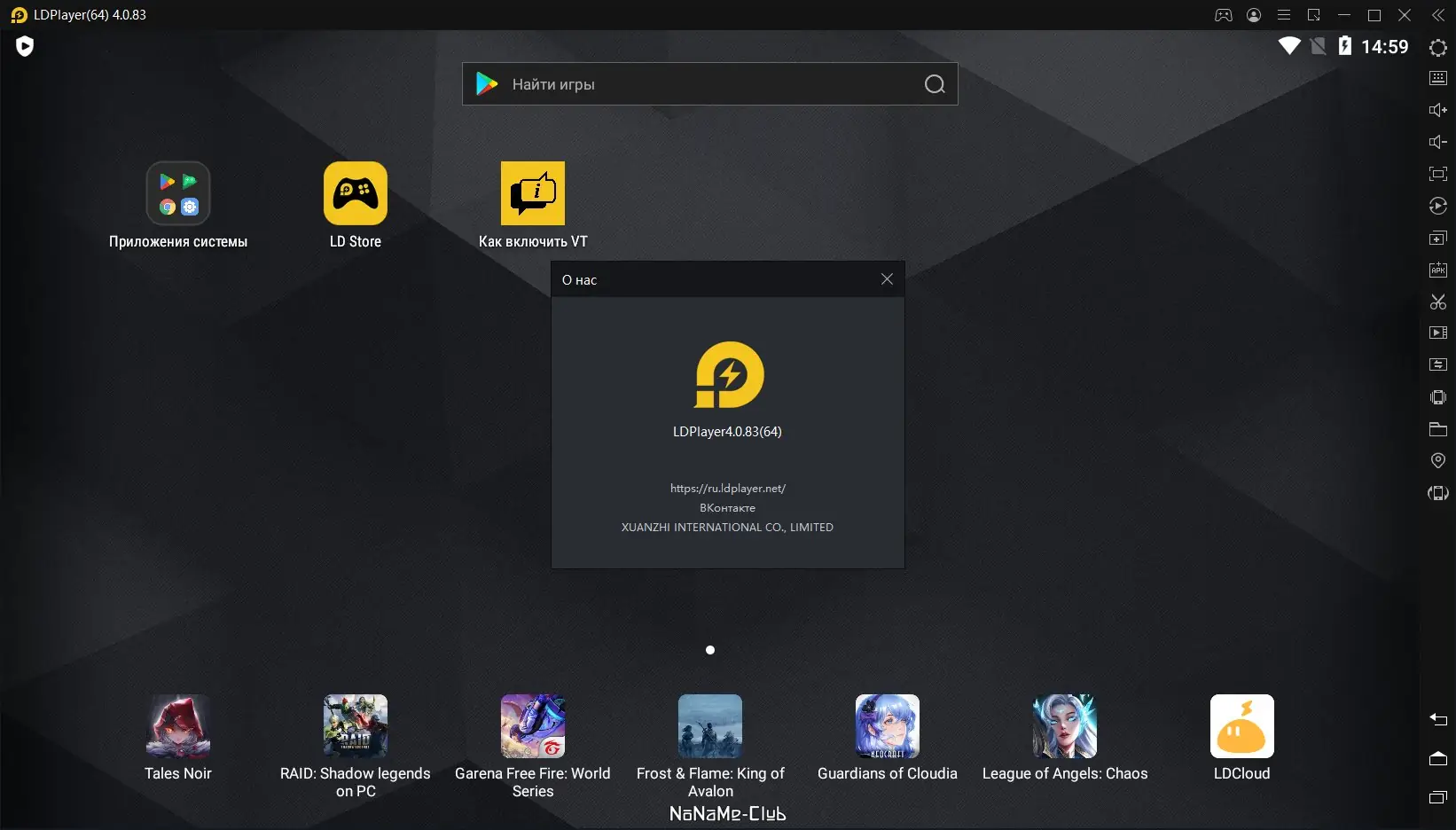The width and height of the screenshot is (1456, 830).
Task: Click the Wi-Fi status icon
Action: 1289,46
